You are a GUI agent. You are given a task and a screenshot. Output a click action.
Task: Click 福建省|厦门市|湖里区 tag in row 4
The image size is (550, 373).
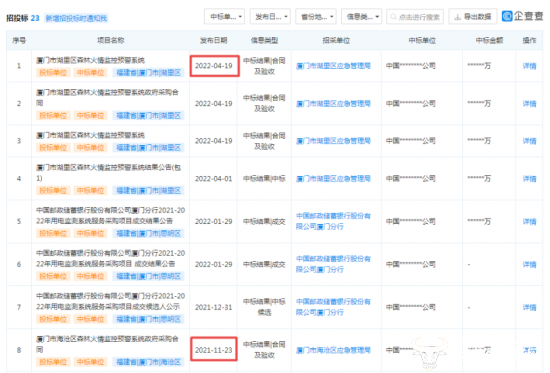click(x=148, y=191)
